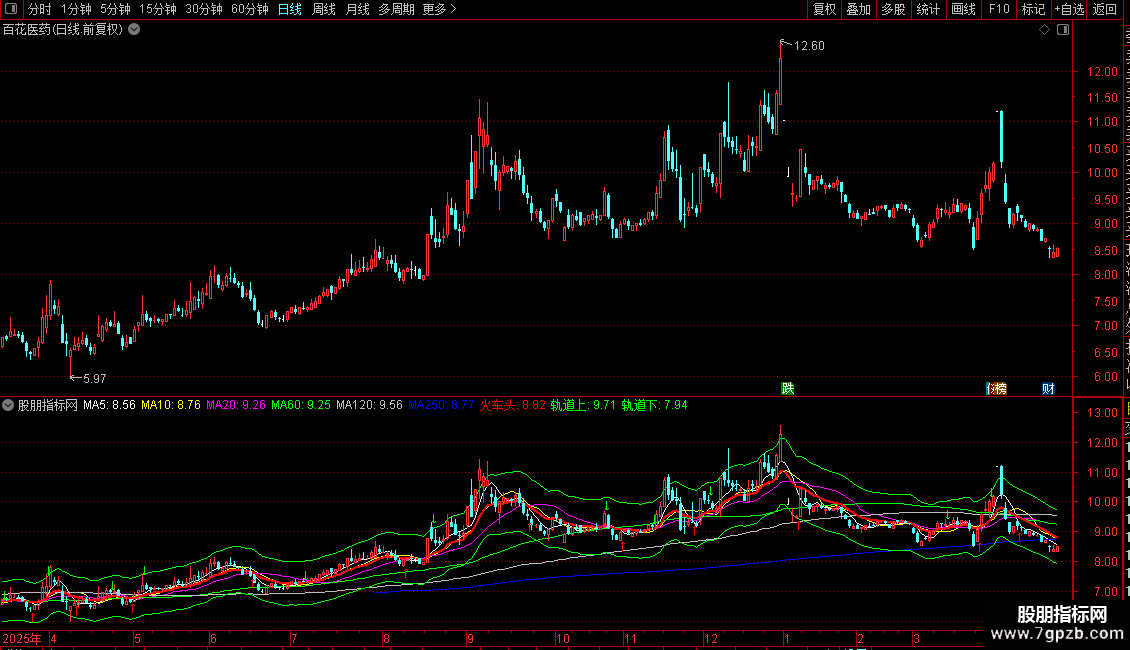The width and height of the screenshot is (1130, 650).
Task: Open the indicator dropdown beside 股朋指标网
Action: [8, 405]
